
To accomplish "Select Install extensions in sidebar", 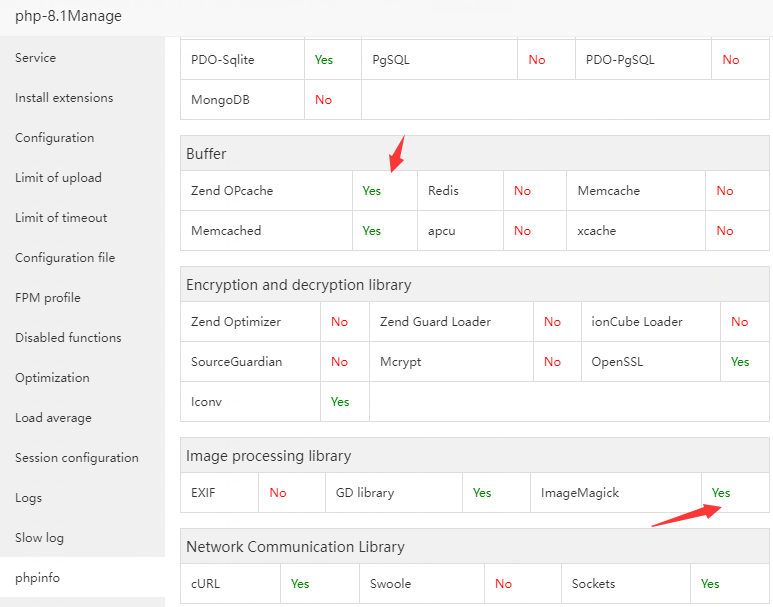I will tap(64, 98).
